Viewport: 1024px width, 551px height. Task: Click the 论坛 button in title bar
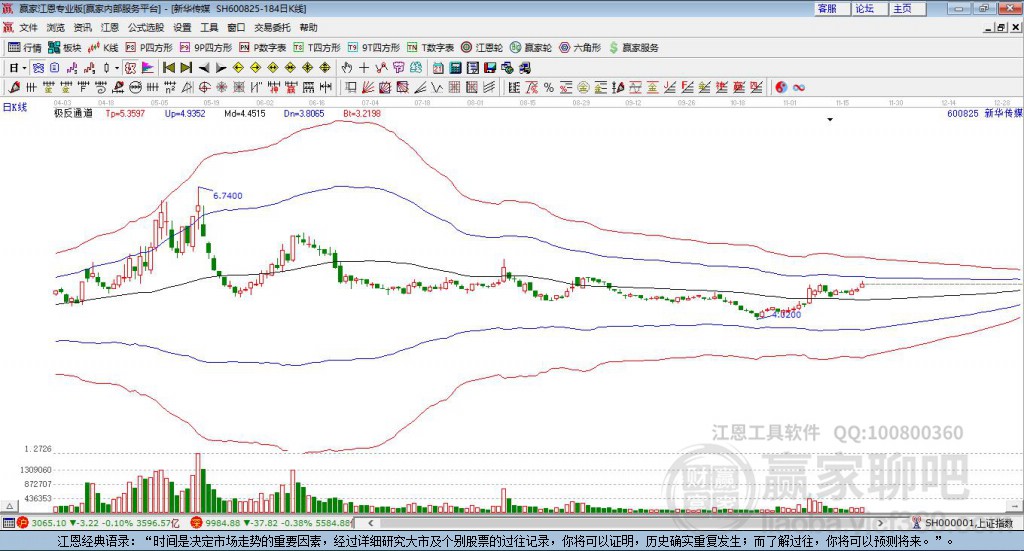click(x=869, y=8)
